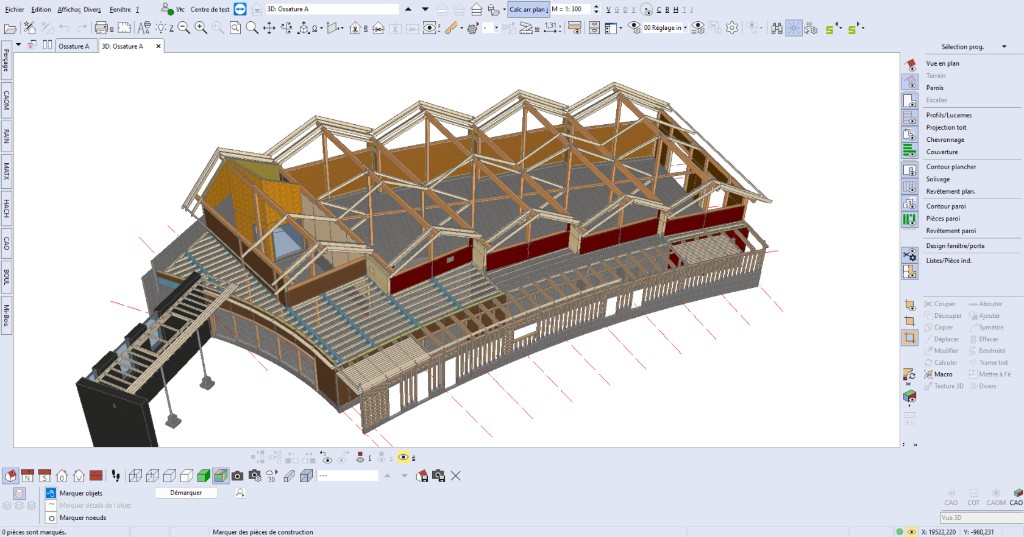
Task: Click the up arrow next to view selector
Action: 408,9
